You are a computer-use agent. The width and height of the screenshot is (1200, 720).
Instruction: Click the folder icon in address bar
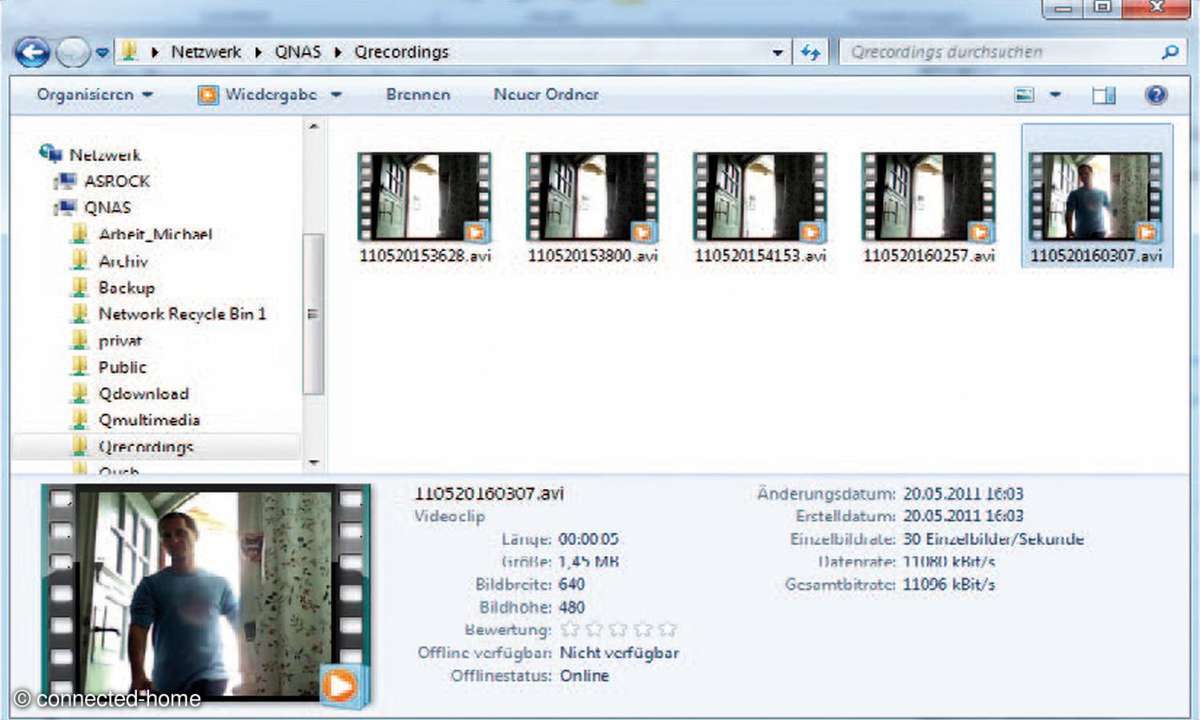(x=129, y=52)
